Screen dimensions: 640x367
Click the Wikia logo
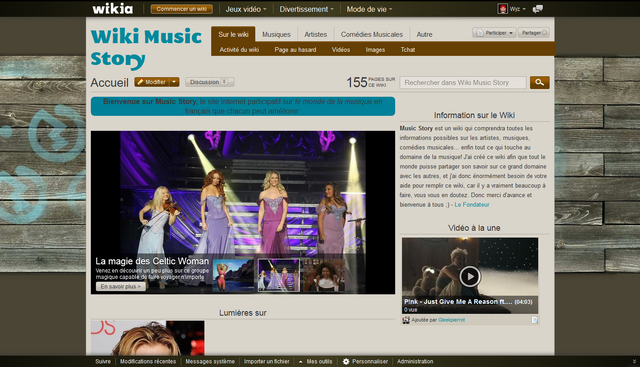pyautogui.click(x=112, y=9)
